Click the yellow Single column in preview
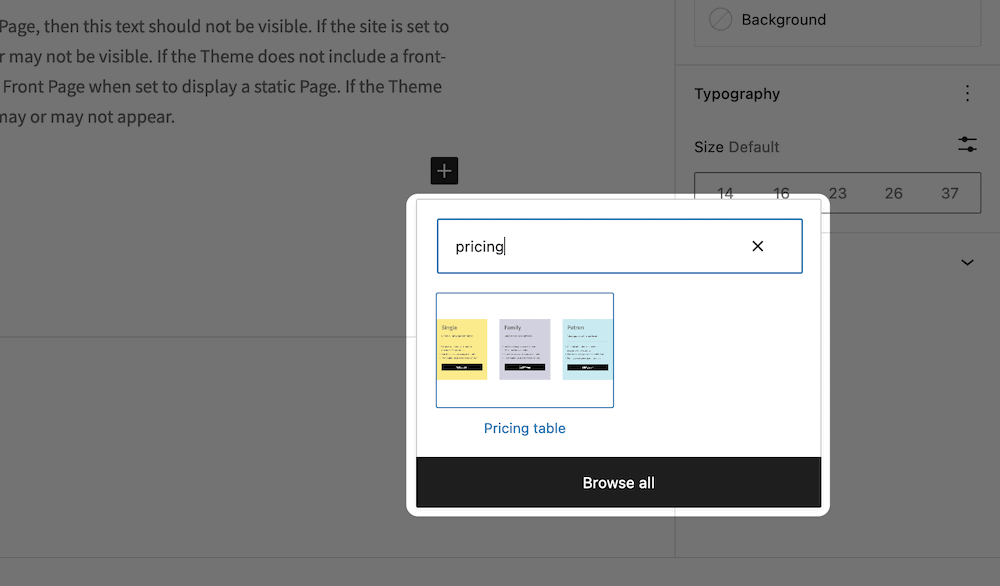1000x586 pixels. (462, 349)
